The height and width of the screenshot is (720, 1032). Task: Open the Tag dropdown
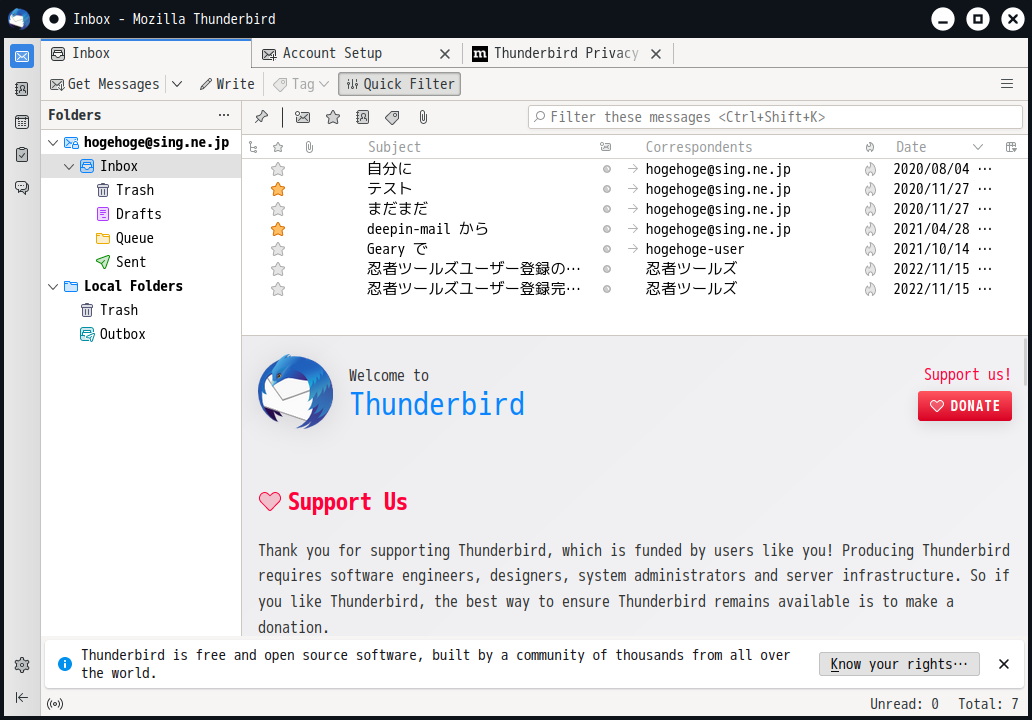tap(301, 84)
